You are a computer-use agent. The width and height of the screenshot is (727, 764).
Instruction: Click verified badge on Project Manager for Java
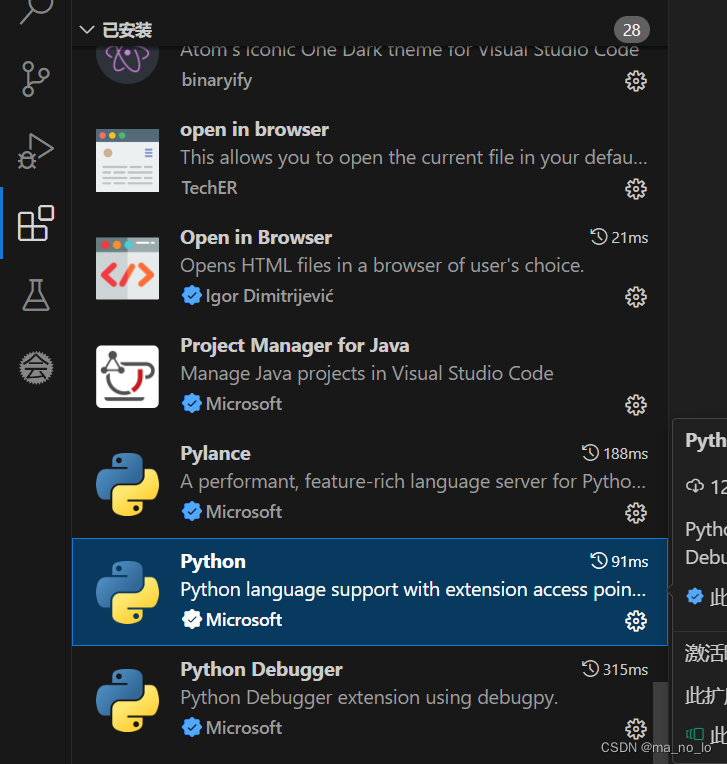[191, 404]
